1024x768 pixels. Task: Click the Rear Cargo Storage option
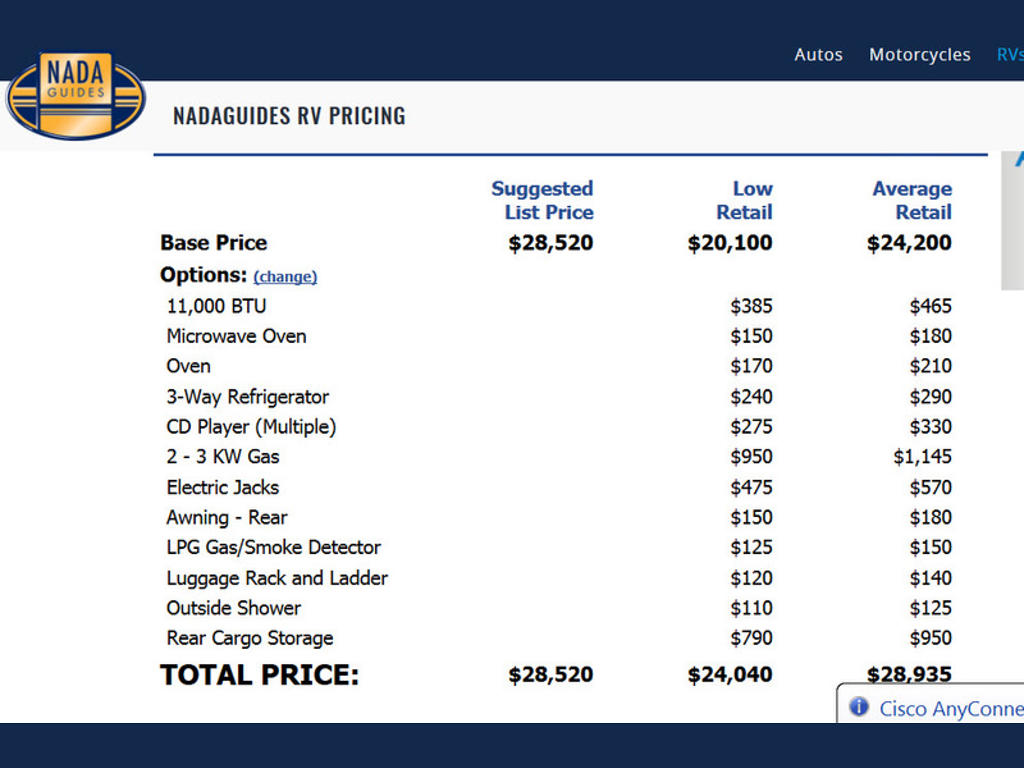click(x=249, y=639)
